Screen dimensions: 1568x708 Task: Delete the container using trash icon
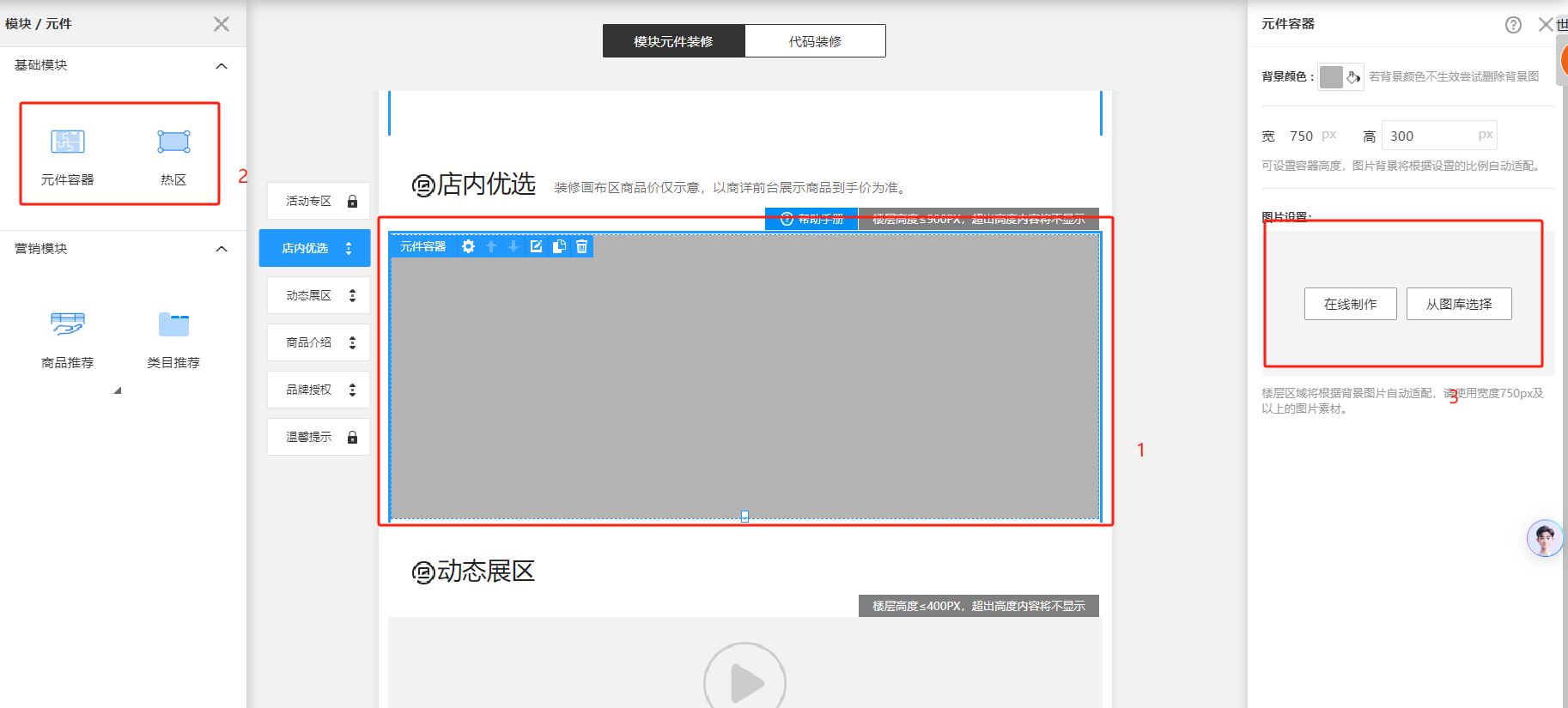[581, 247]
